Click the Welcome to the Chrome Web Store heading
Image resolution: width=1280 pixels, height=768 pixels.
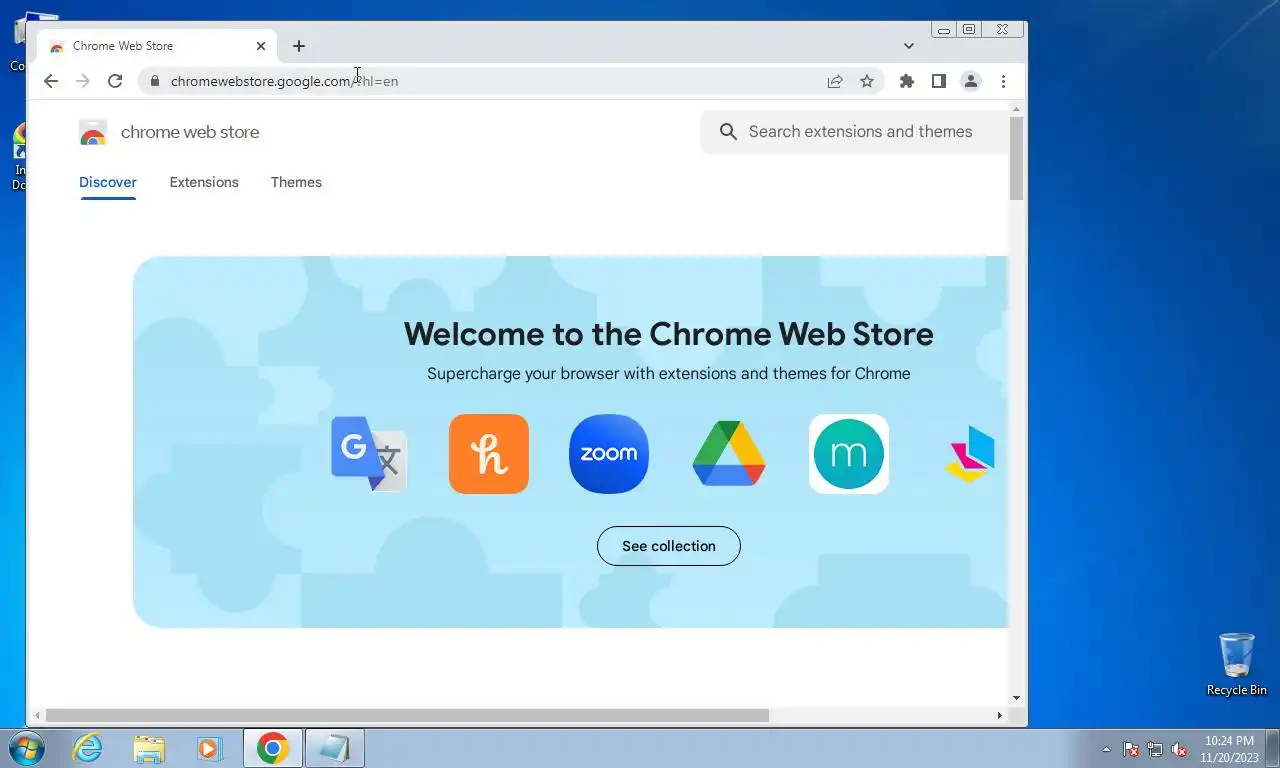[x=668, y=333]
